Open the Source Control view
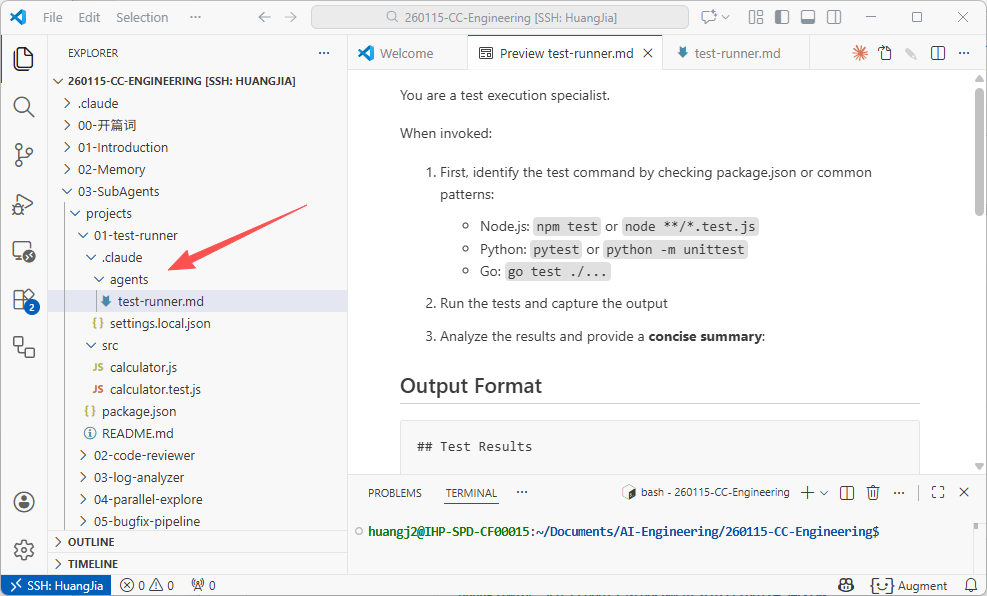The height and width of the screenshot is (596, 987). (23, 154)
